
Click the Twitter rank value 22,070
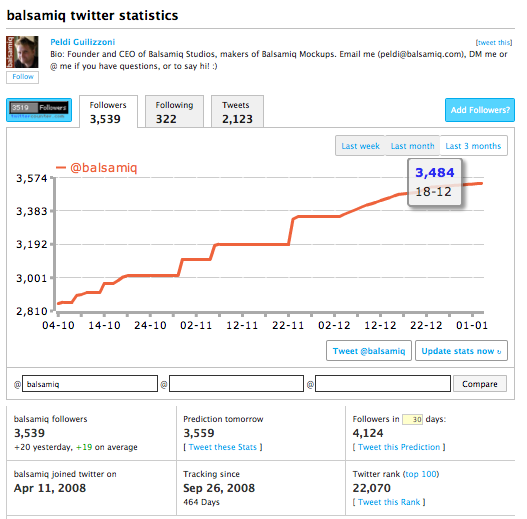[x=371, y=488]
